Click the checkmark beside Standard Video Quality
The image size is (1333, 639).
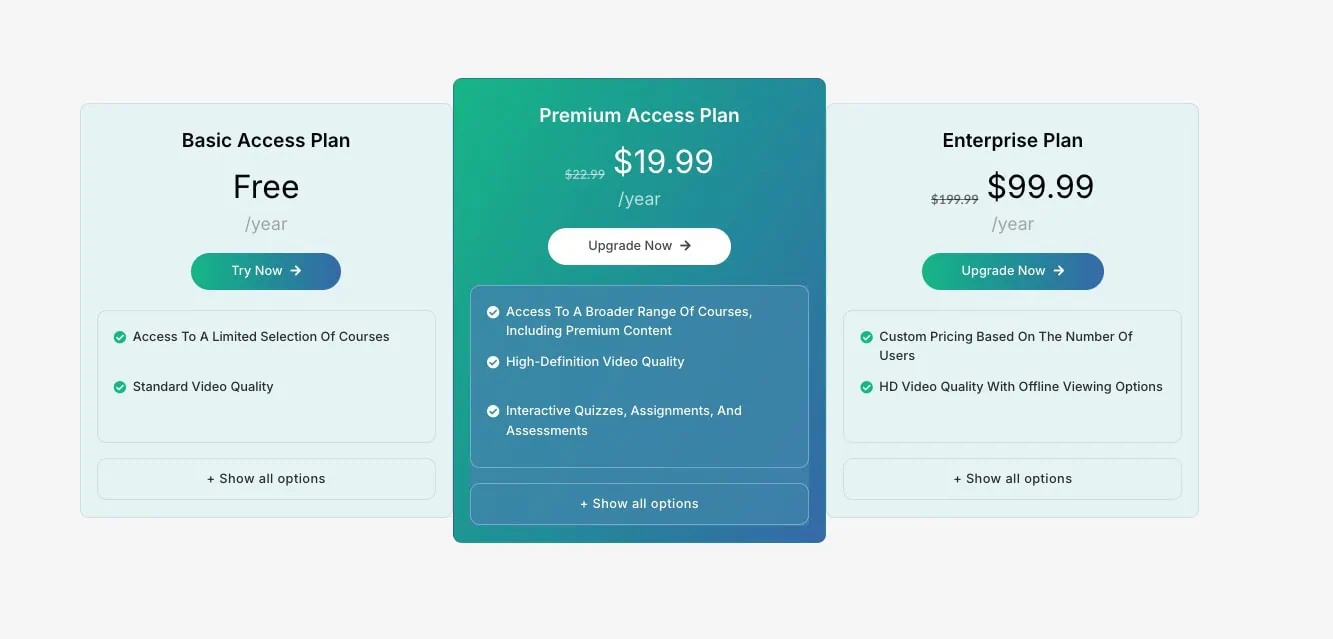[x=118, y=387]
